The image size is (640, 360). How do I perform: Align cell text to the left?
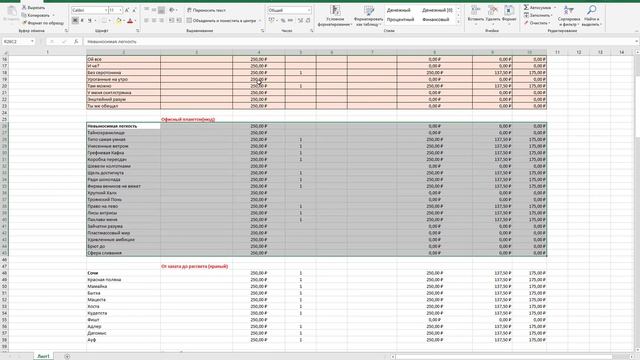(146, 20)
